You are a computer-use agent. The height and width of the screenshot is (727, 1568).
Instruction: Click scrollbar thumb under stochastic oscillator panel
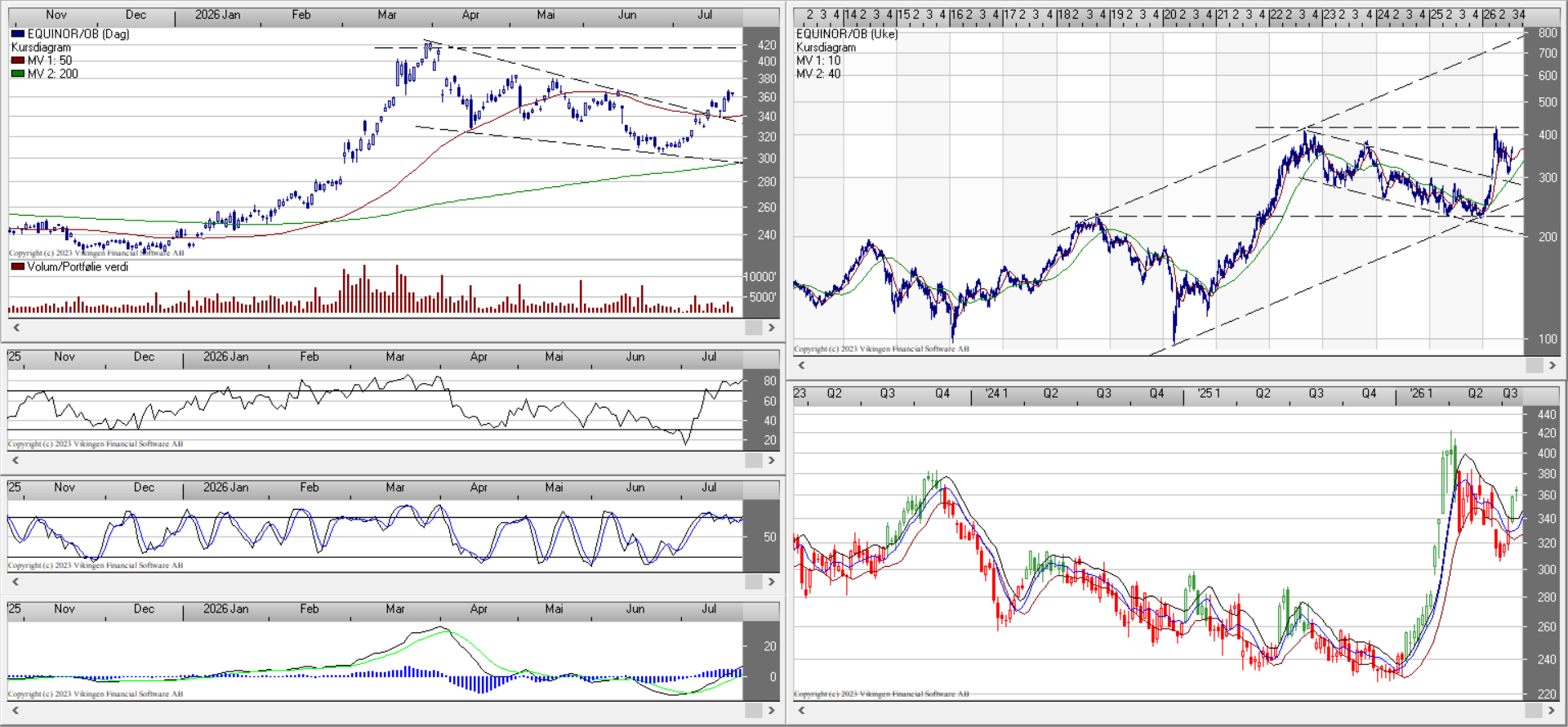(754, 582)
